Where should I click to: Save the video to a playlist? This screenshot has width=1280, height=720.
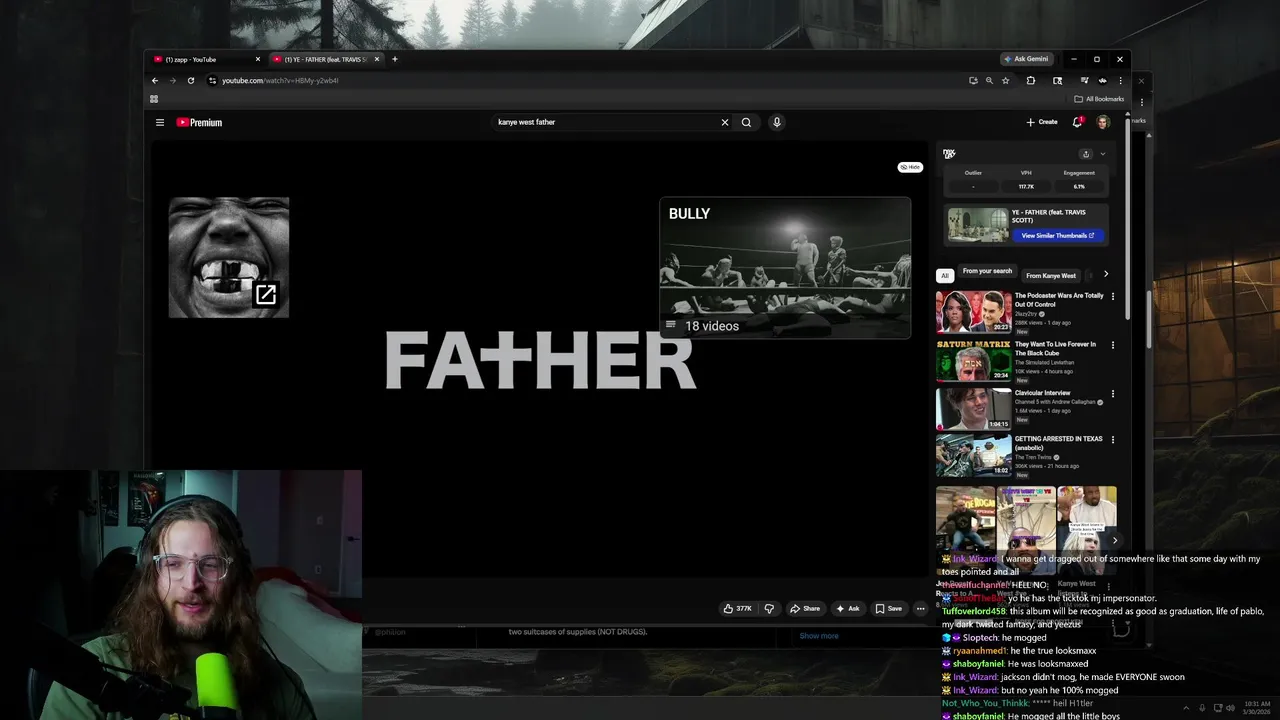point(888,608)
